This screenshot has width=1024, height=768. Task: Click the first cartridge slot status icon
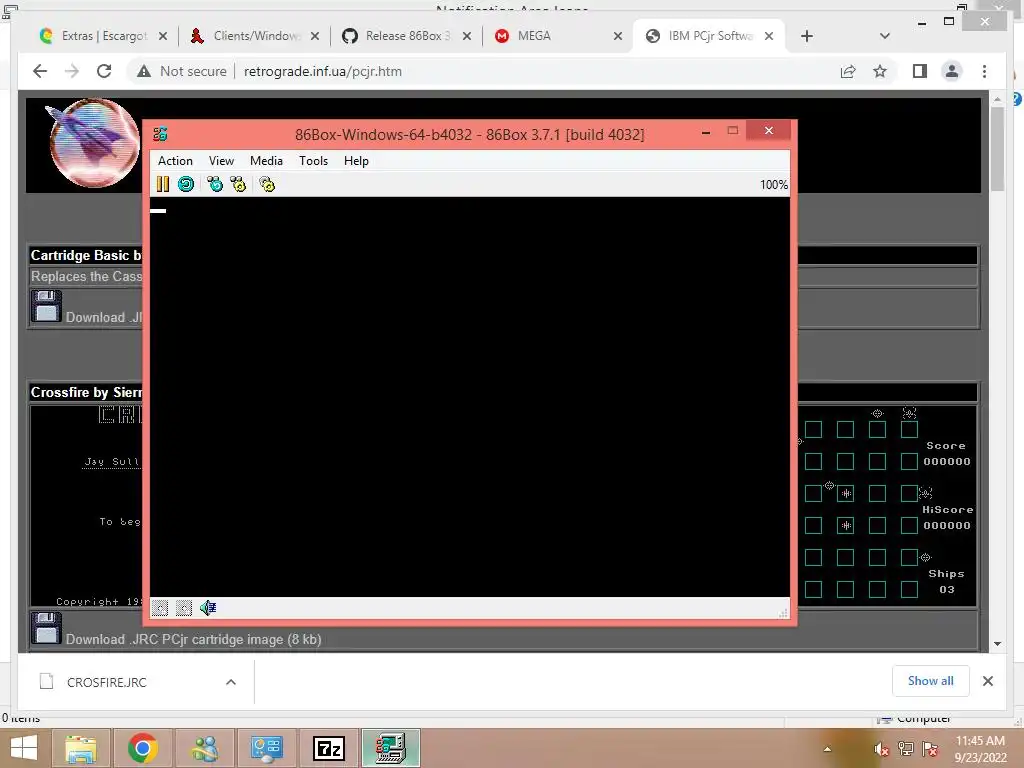coord(160,608)
